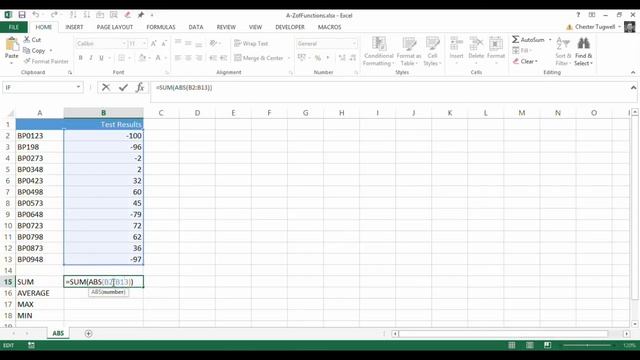
Task: Open Sort & Filter menu
Action: coord(563,51)
